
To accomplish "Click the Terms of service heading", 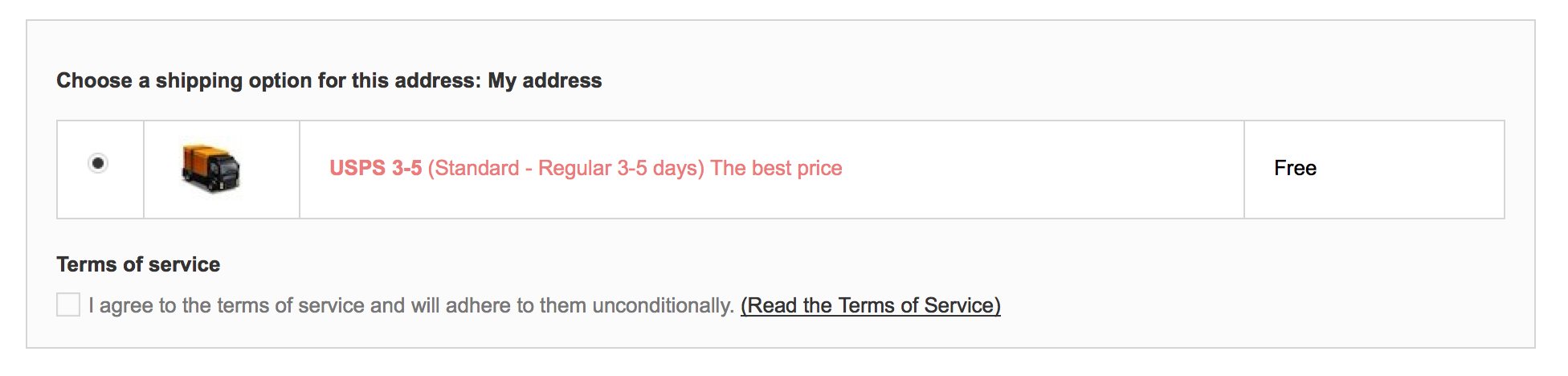I will pos(138,264).
